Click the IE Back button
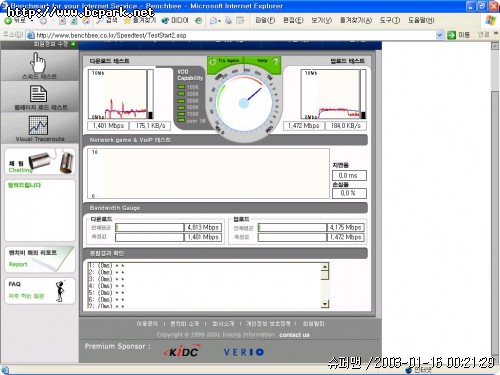This screenshot has width=500, height=375. pos(15,21)
